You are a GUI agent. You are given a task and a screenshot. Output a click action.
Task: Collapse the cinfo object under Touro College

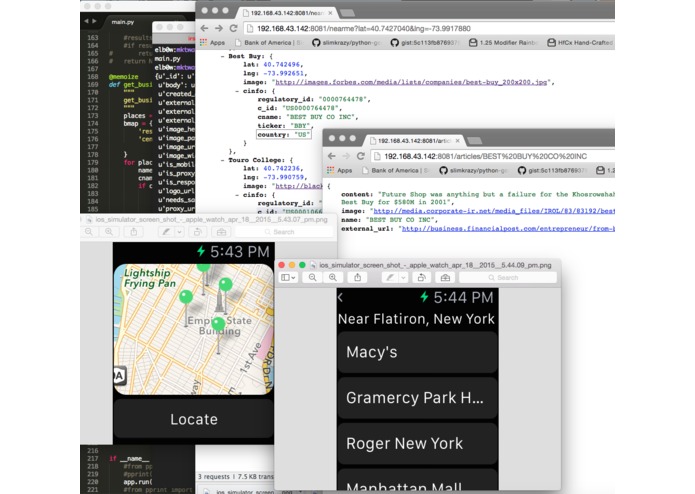(237, 194)
